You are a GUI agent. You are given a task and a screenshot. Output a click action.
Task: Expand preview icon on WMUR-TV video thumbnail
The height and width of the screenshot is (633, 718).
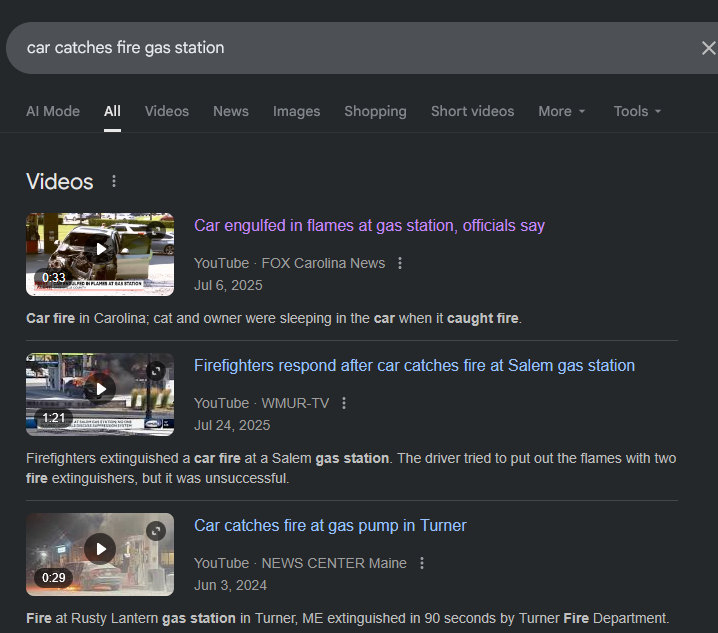coord(156,371)
